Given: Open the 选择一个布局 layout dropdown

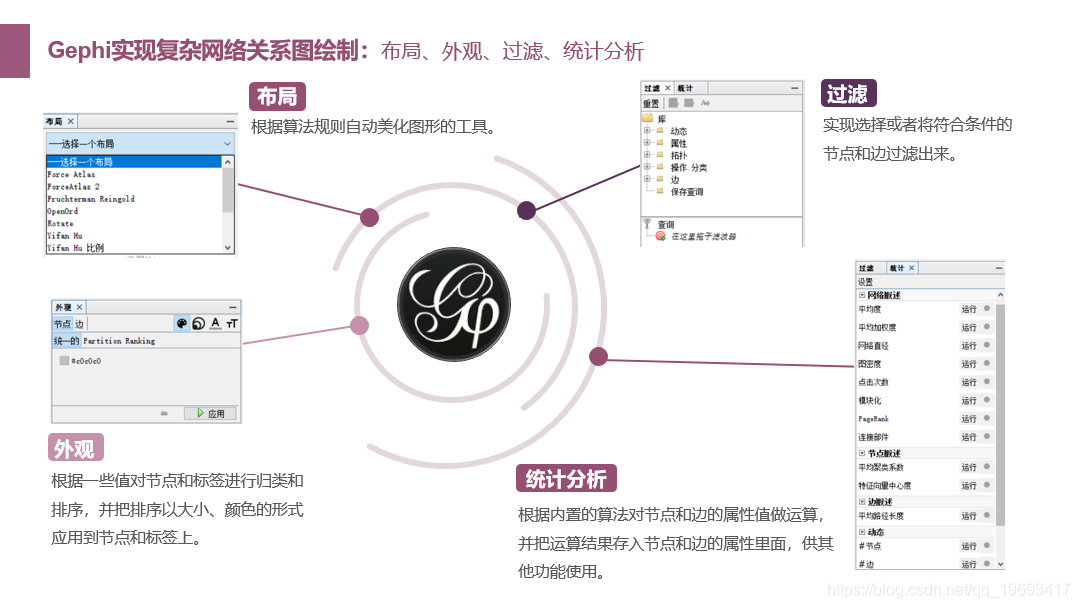Looking at the screenshot, I should (140, 143).
